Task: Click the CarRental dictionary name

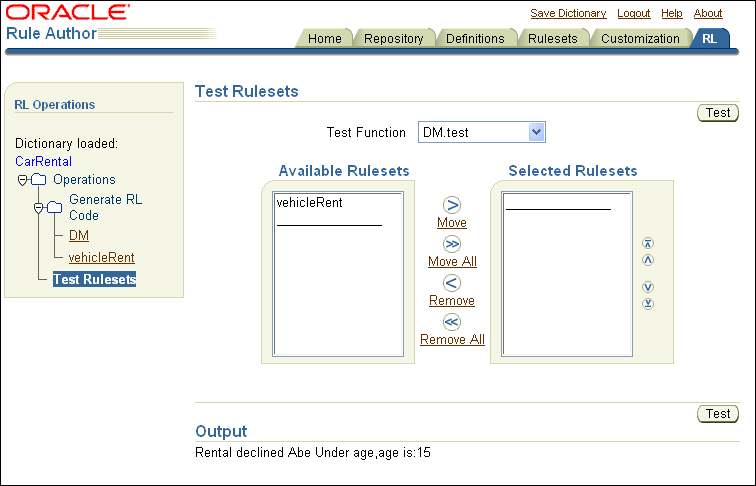Action: pos(43,162)
